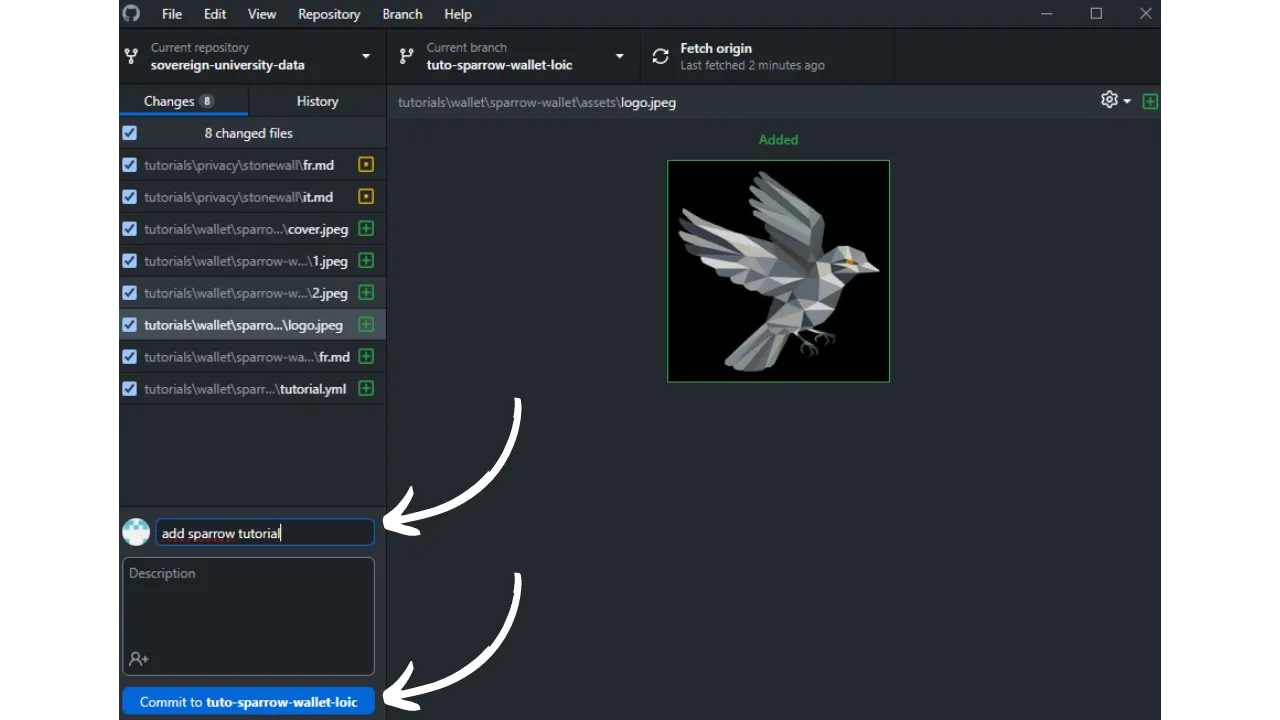This screenshot has width=1280, height=720.
Task: Open the Branch menu
Action: [x=401, y=14]
